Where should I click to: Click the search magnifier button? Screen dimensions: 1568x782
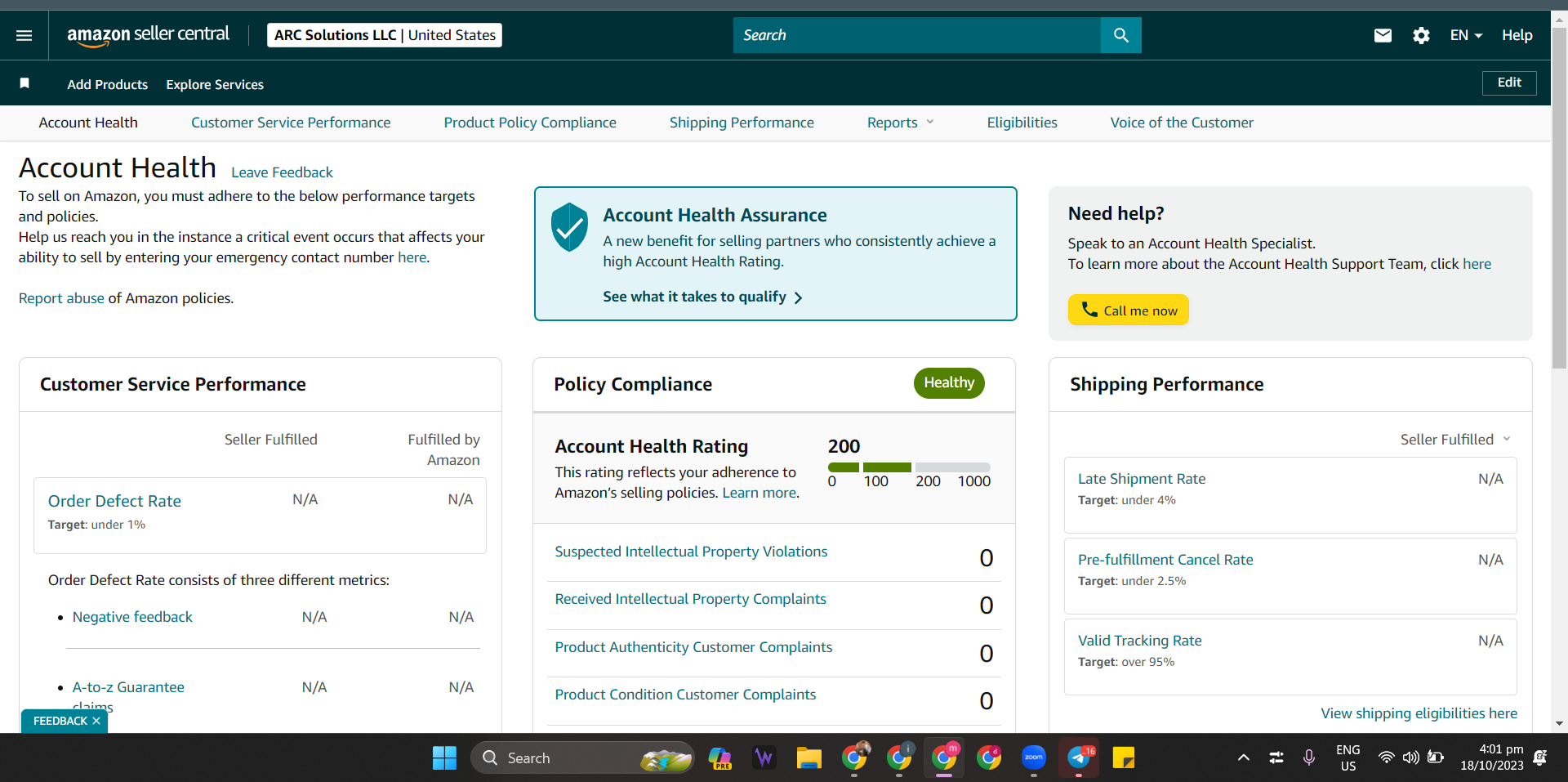click(1120, 35)
